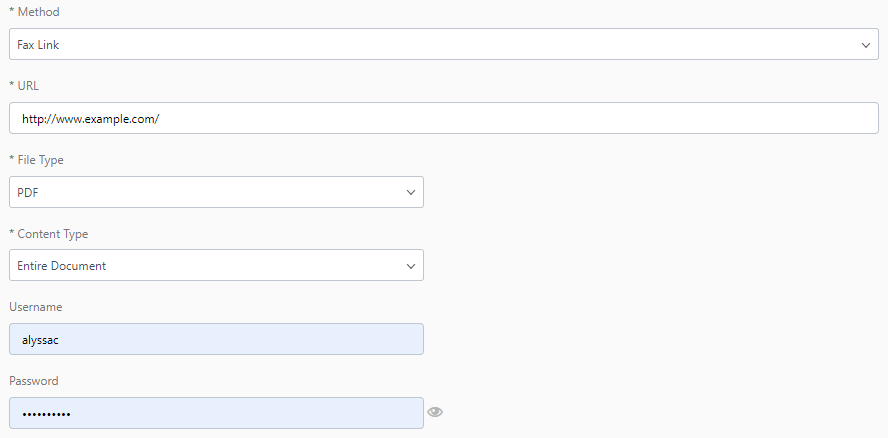Place cursor in the 'alyssac' username text
This screenshot has width=888, height=438.
pos(41,340)
